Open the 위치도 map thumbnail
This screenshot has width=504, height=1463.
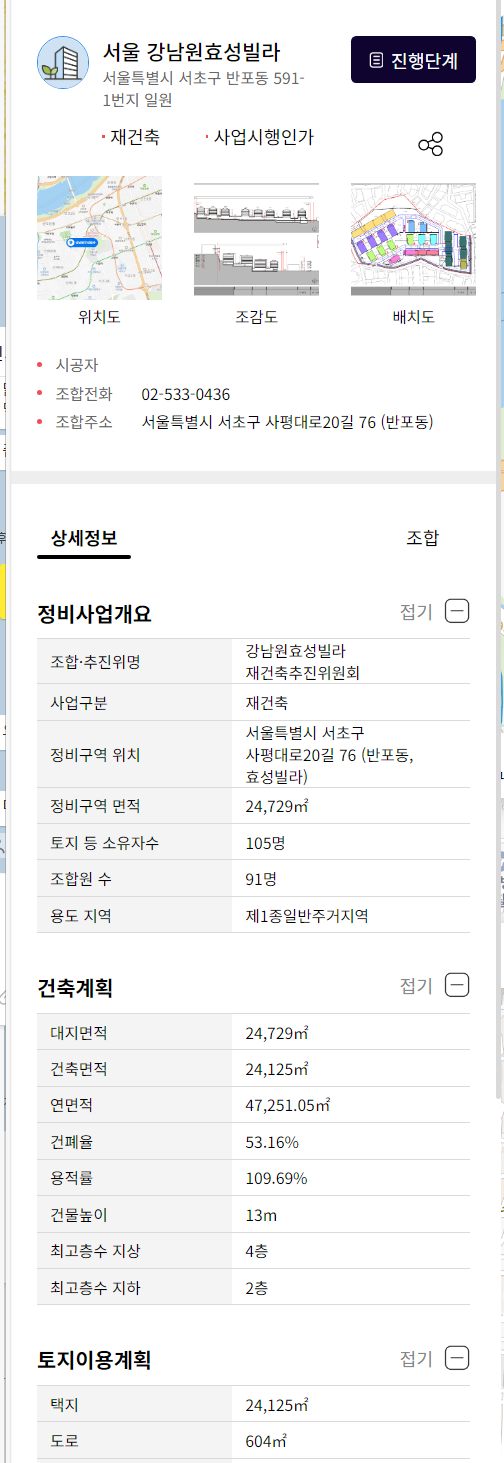pos(99,238)
